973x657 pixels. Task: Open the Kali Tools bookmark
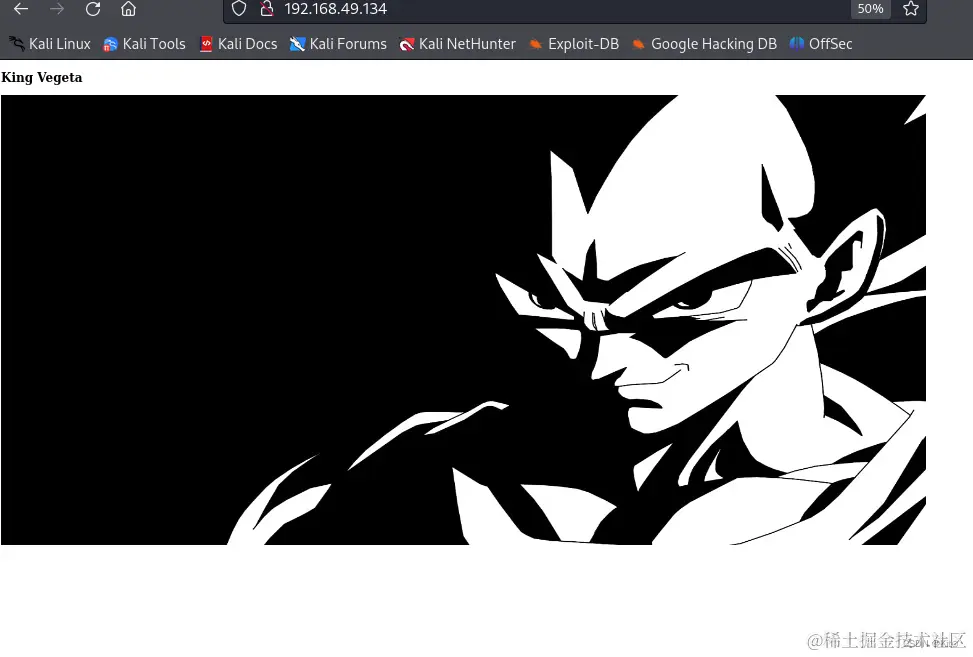tap(144, 44)
